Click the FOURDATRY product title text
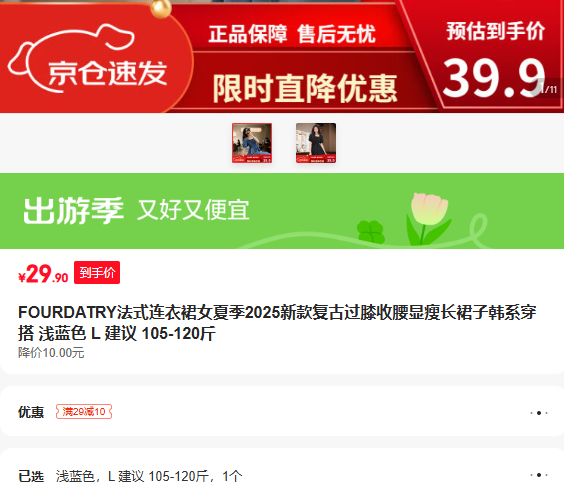 point(277,323)
